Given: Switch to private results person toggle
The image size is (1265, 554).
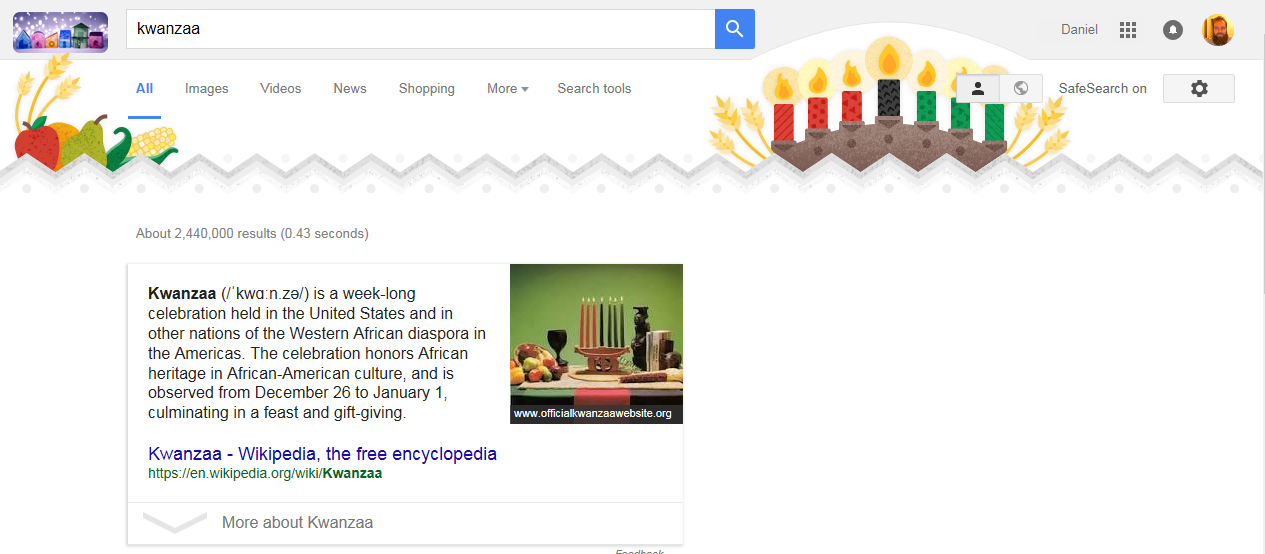Looking at the screenshot, I should click(978, 88).
